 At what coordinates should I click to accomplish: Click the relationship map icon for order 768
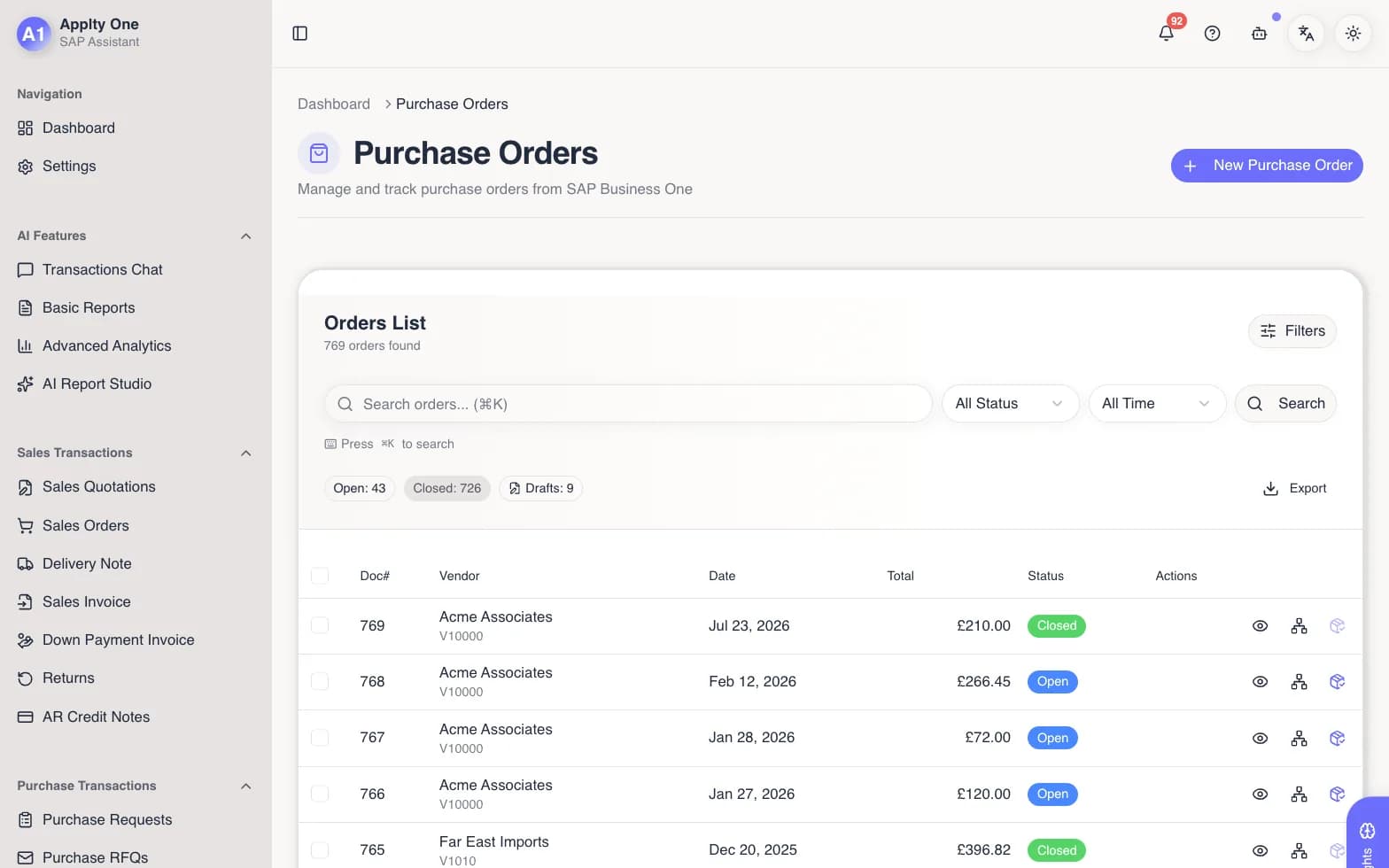1299,682
